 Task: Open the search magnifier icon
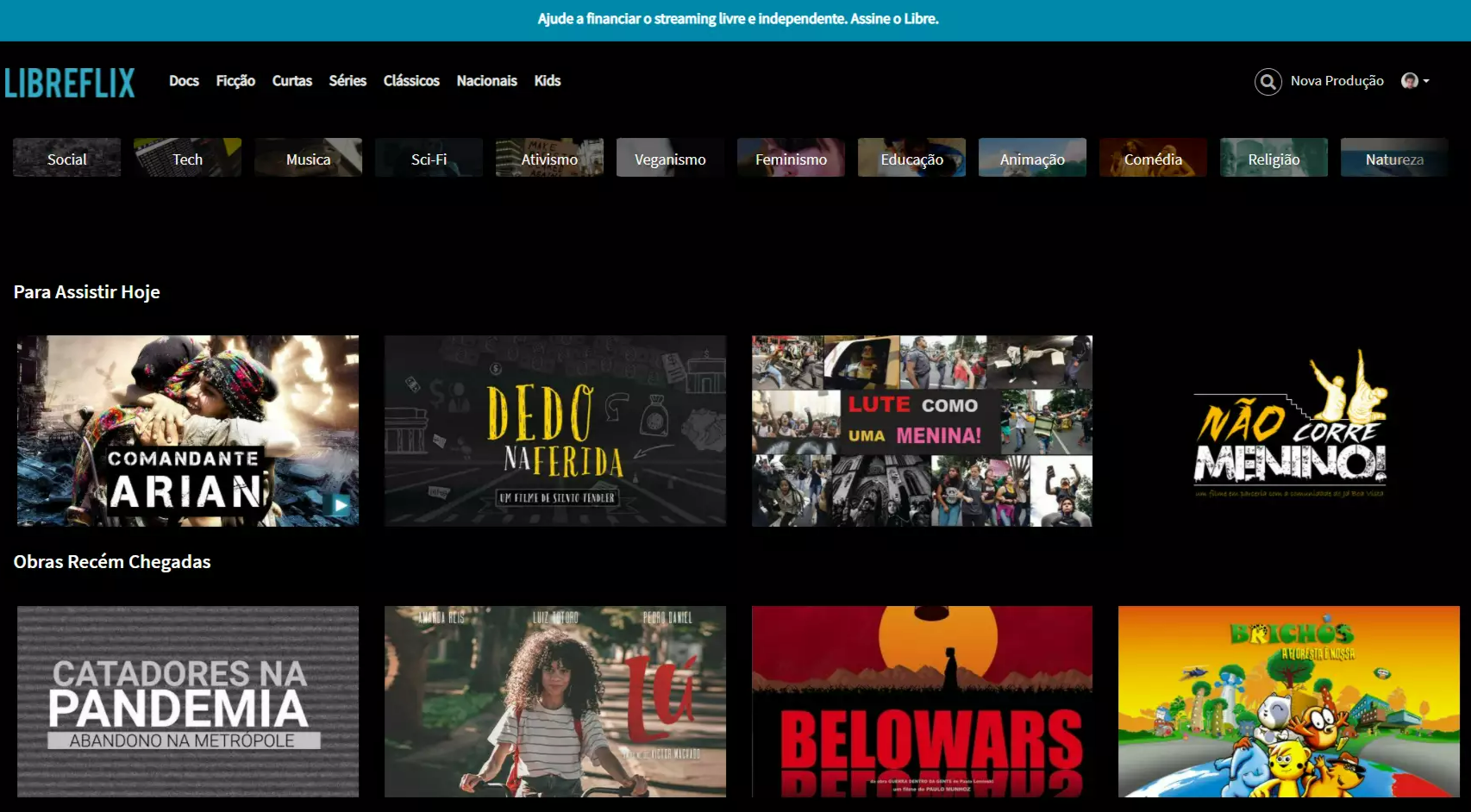[1268, 81]
